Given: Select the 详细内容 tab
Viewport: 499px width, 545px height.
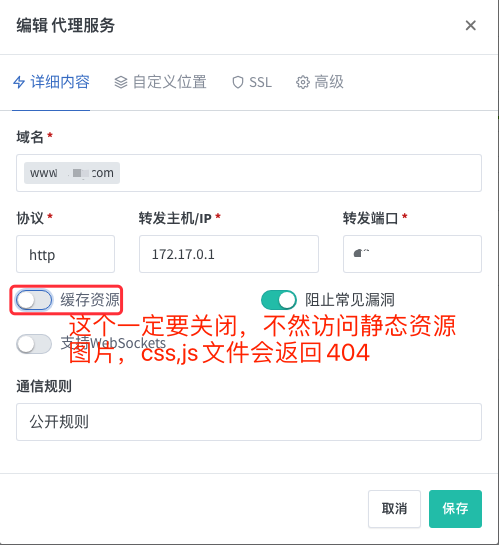Looking at the screenshot, I should 51,82.
